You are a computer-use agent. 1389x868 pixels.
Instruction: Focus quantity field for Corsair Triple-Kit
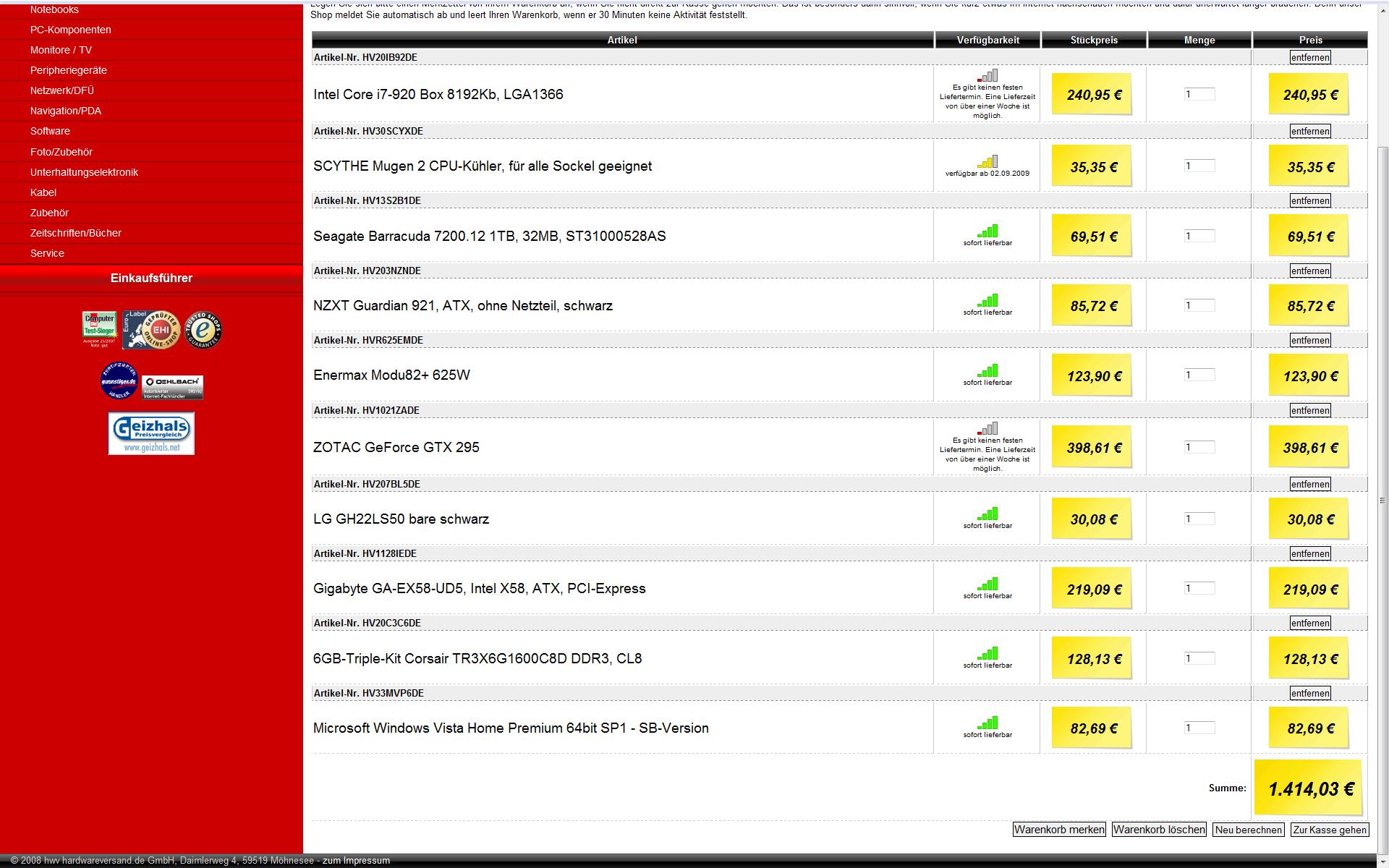pyautogui.click(x=1199, y=658)
